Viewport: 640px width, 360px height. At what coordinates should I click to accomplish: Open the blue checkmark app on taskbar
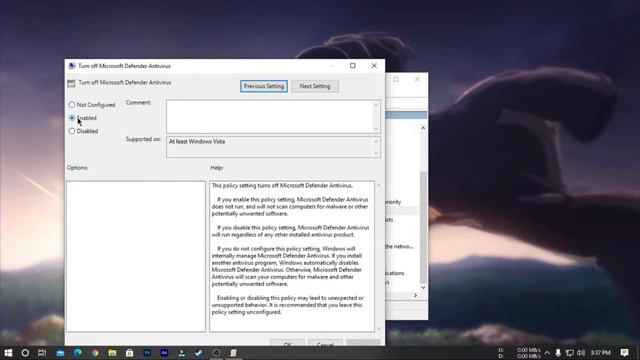(199, 353)
